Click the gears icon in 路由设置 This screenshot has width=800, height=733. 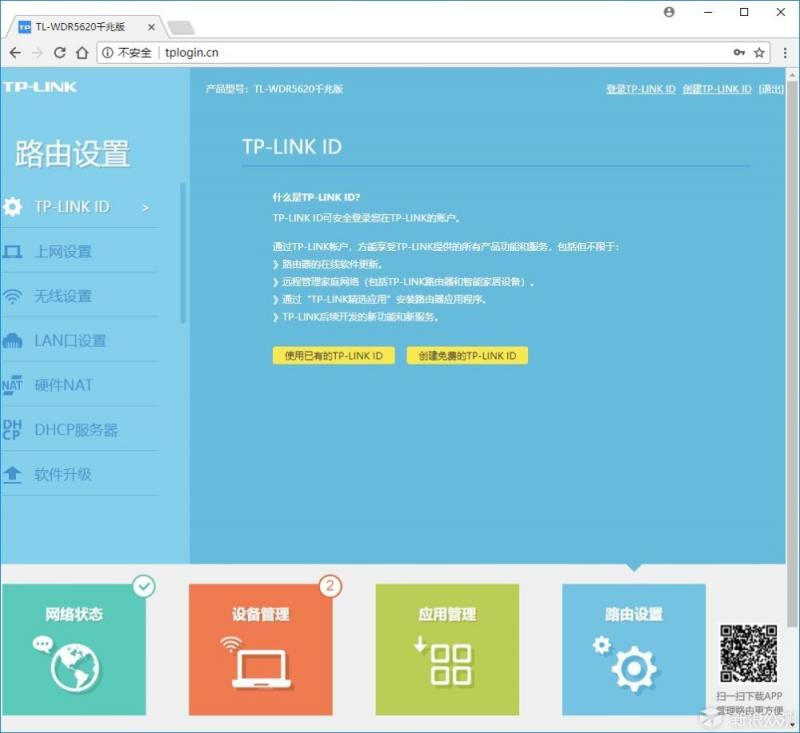click(x=626, y=663)
